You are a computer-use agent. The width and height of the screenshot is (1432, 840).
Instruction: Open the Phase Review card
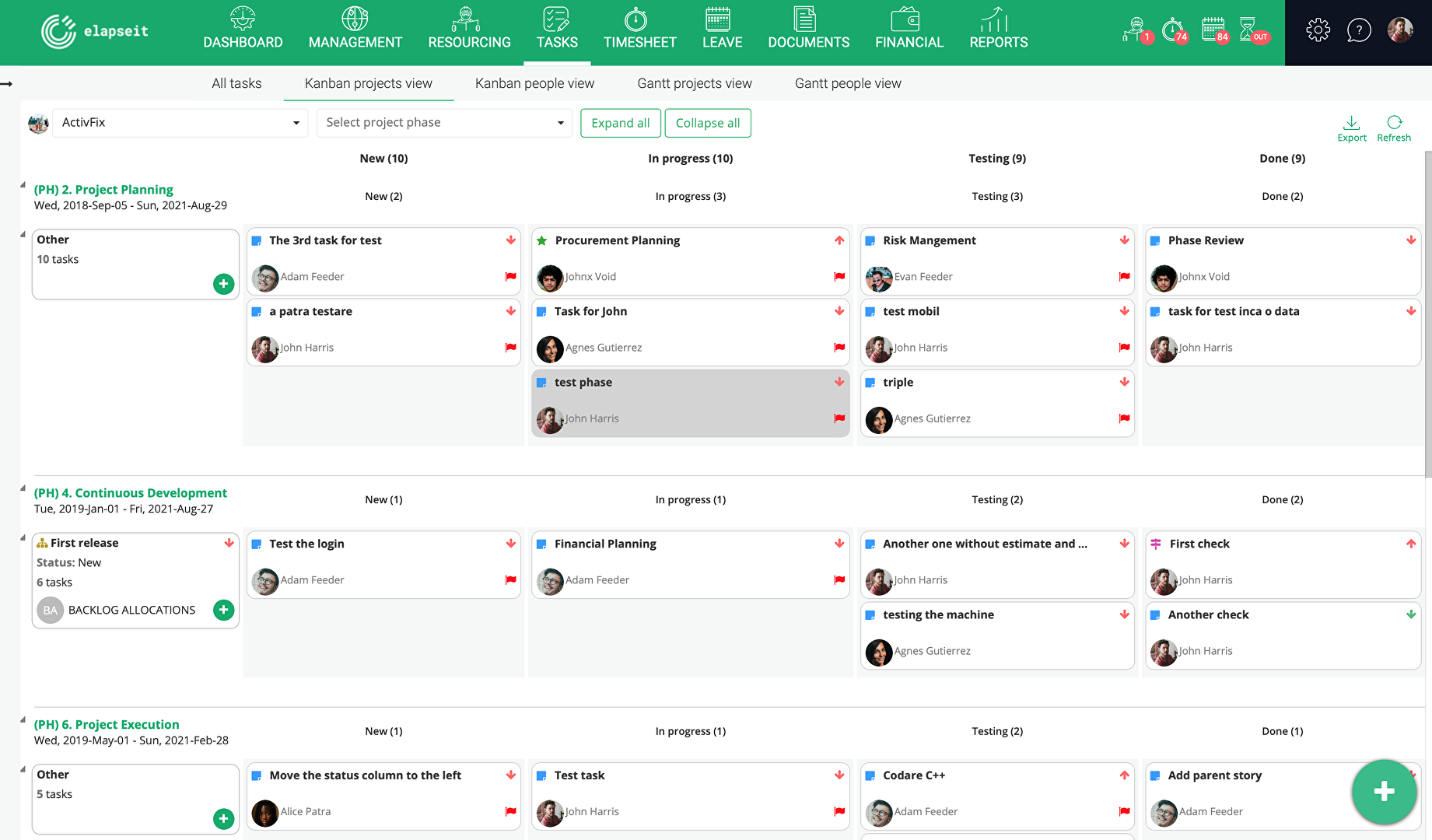click(1283, 261)
